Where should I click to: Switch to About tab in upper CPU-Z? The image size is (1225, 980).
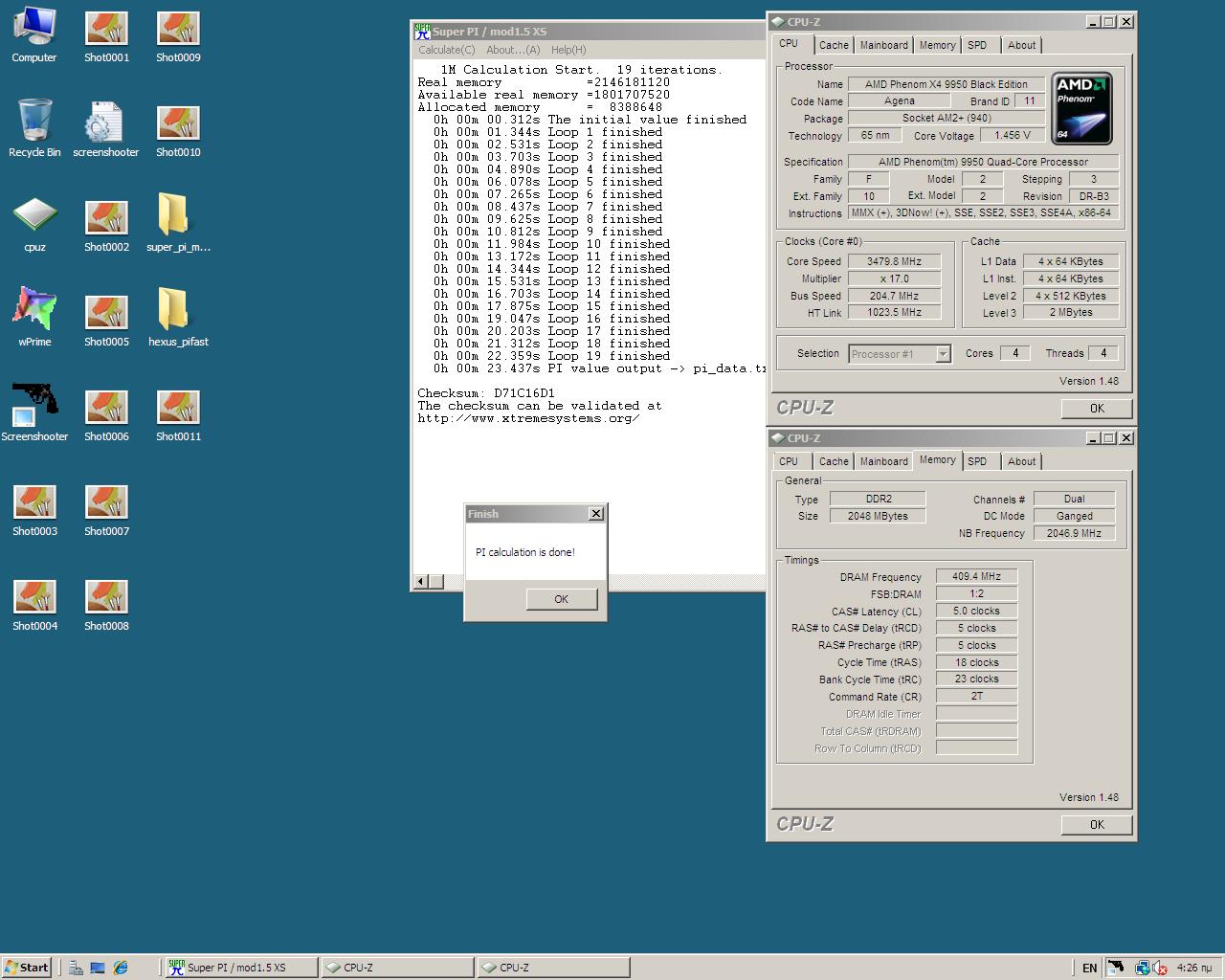point(1021,45)
